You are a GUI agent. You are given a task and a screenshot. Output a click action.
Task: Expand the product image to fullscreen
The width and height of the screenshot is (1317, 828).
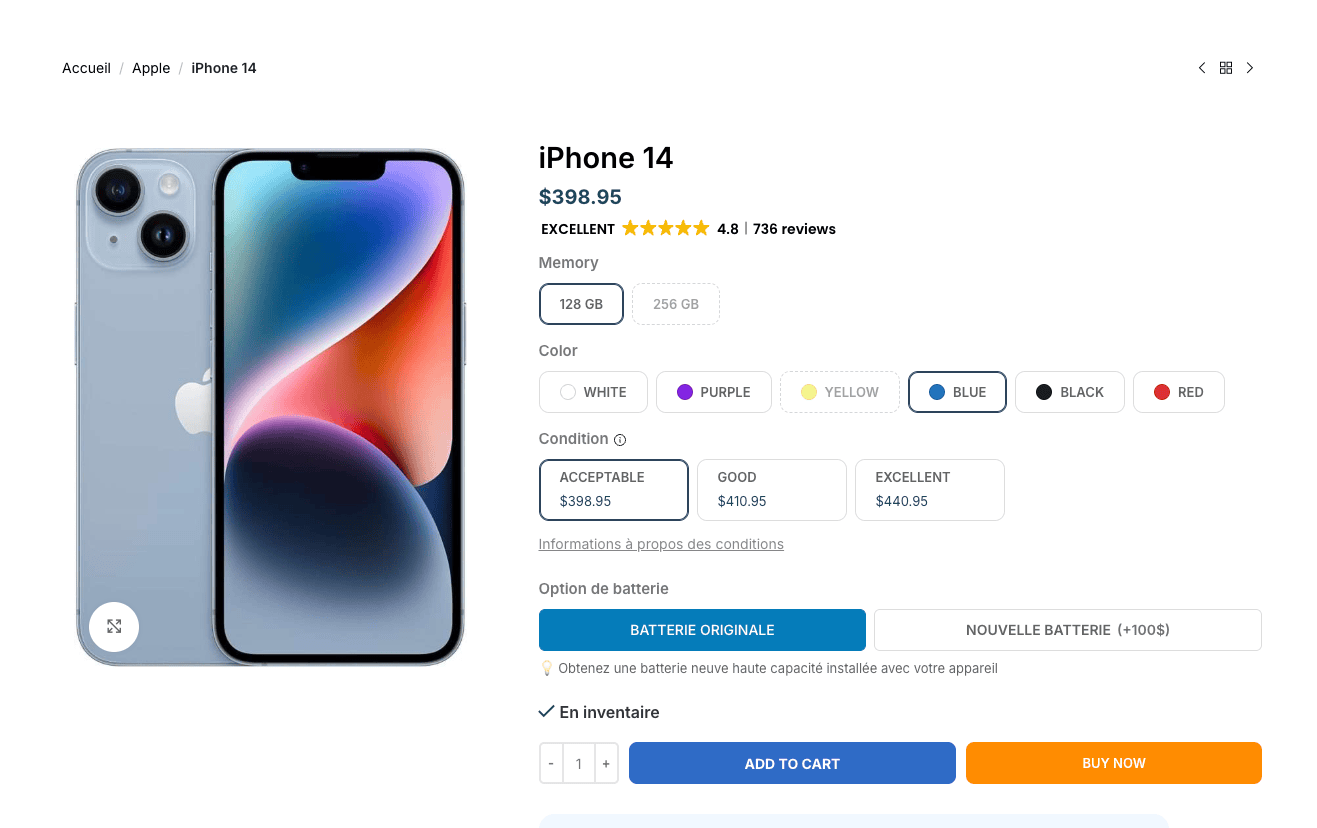pyautogui.click(x=114, y=626)
